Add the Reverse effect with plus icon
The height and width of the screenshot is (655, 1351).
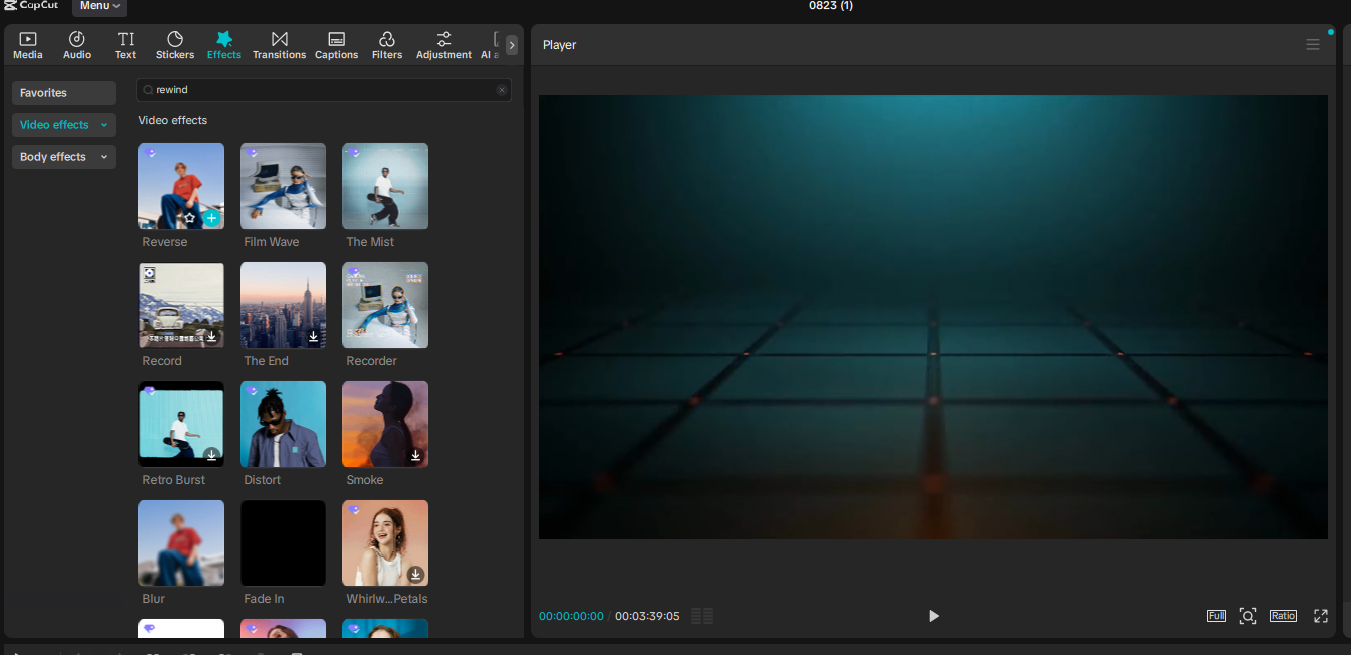(x=211, y=218)
